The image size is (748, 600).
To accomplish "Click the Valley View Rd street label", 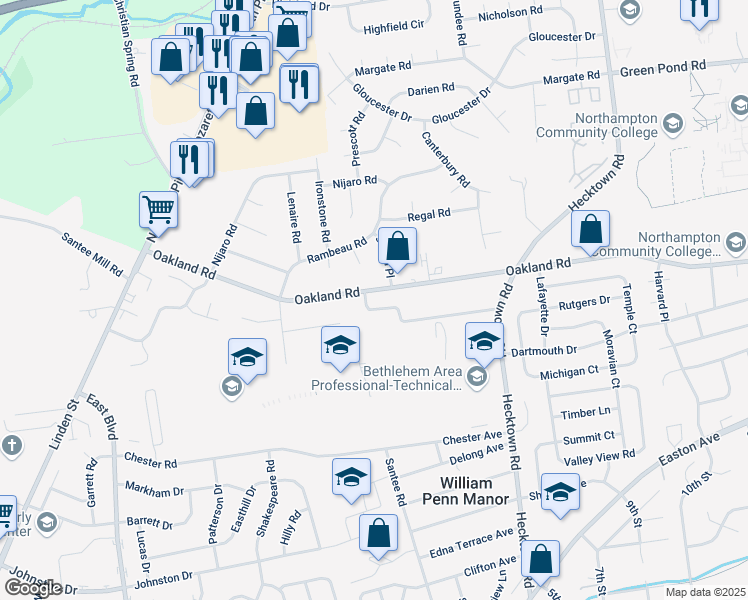I will coord(599,457).
